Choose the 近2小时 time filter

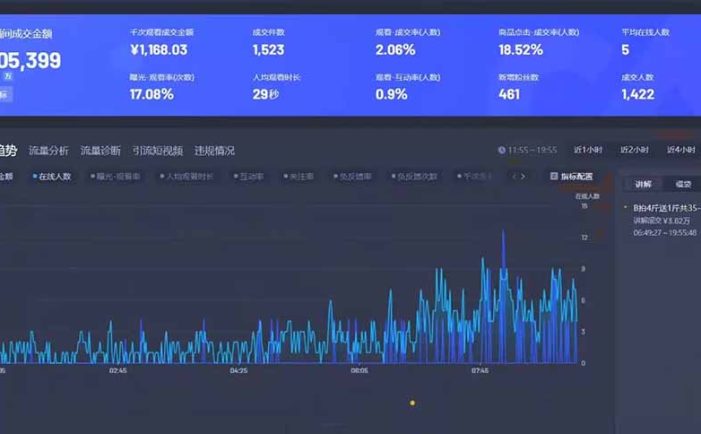coord(634,150)
